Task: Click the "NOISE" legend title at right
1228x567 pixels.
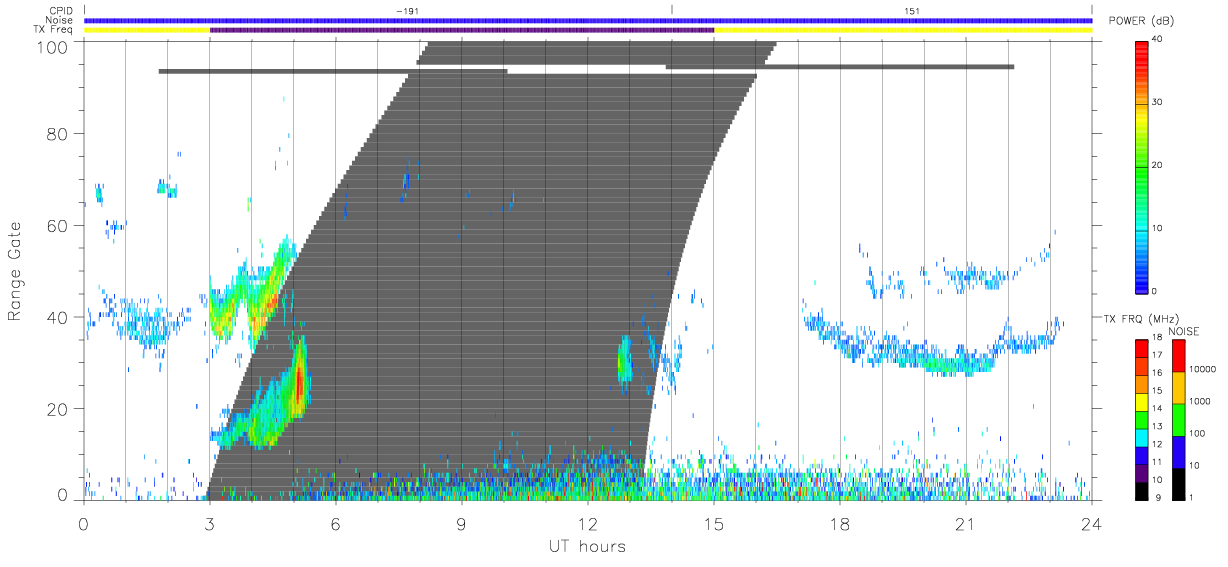Action: tap(1186, 331)
